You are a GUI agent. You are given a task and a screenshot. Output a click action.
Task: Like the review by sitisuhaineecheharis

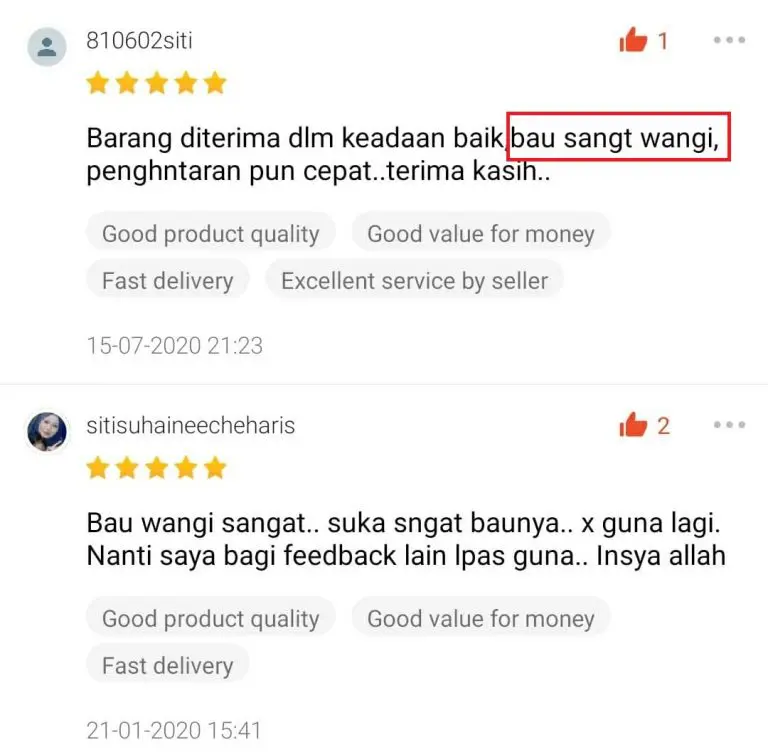pyautogui.click(x=633, y=424)
